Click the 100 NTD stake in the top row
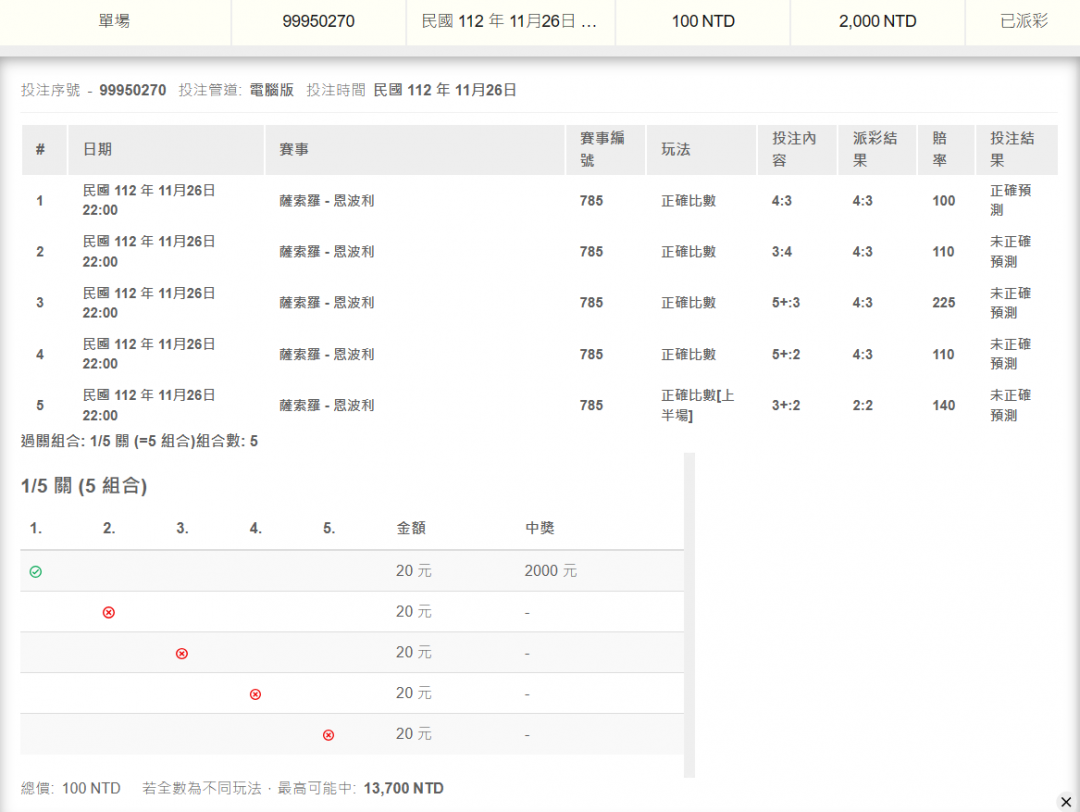Image resolution: width=1080 pixels, height=812 pixels. [703, 21]
